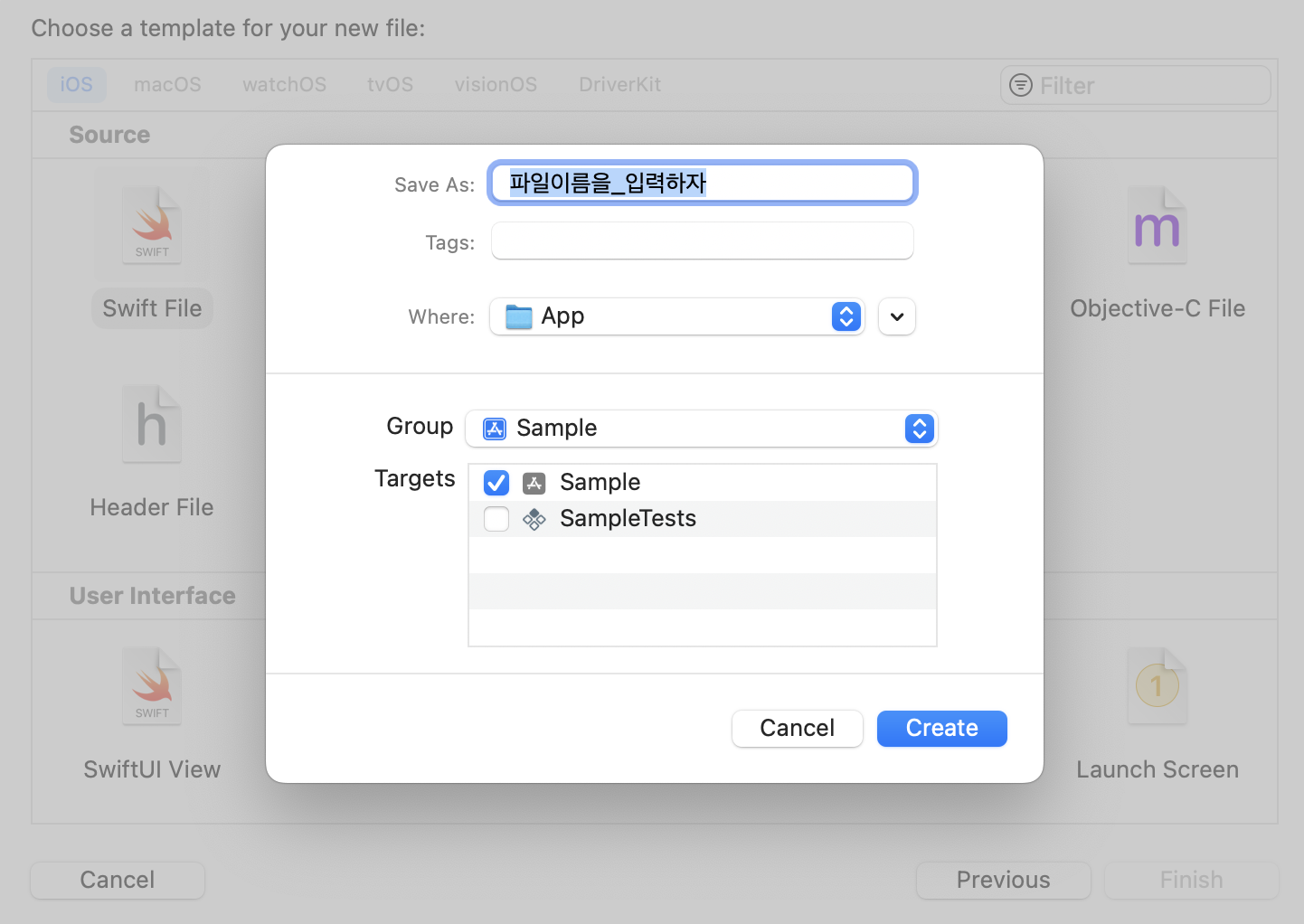Select the Launch Screen label
The image size is (1304, 924).
coord(1158,769)
